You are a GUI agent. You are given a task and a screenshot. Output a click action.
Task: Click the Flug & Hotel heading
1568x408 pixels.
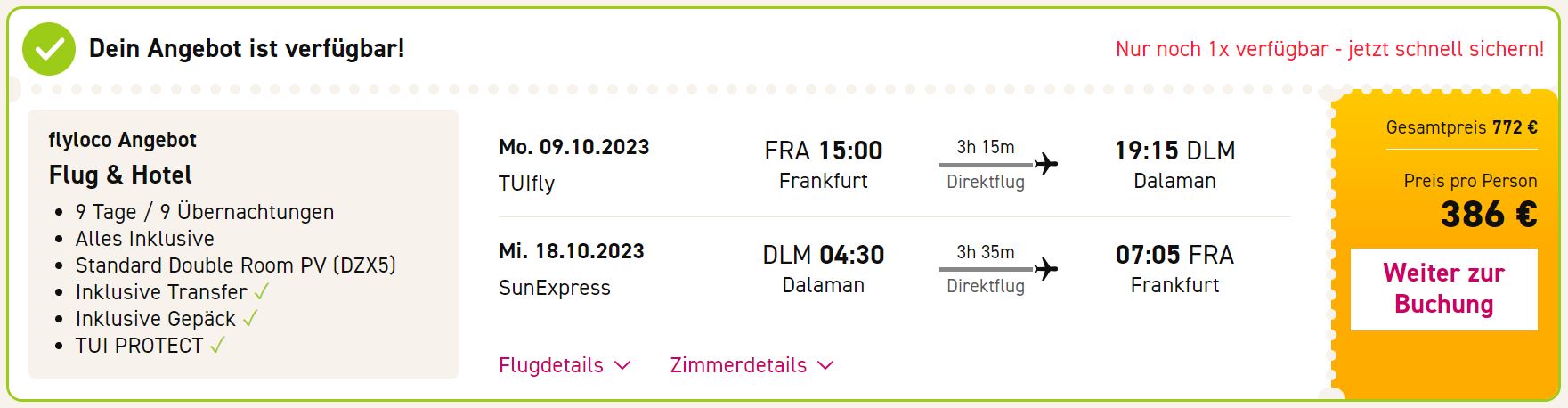[120, 175]
